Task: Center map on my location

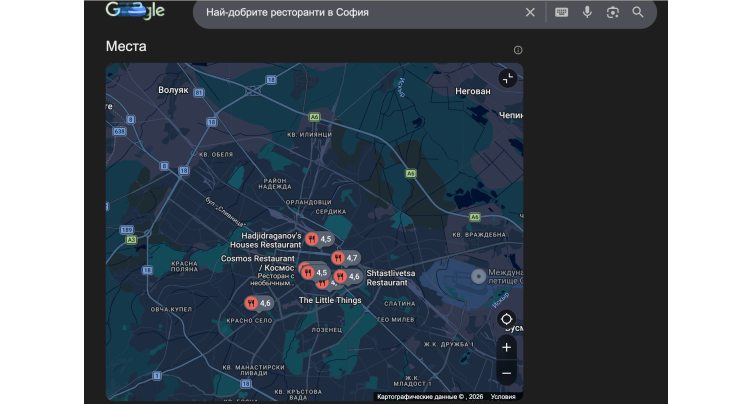Action: (506, 319)
